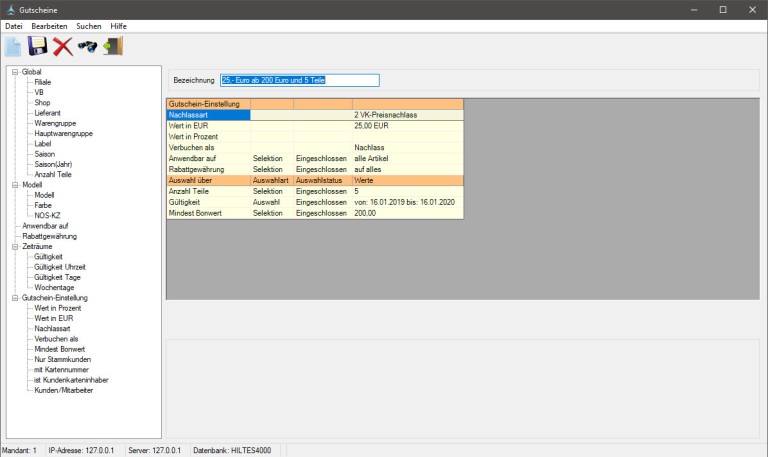Screen dimensions: 768x457
Task: Click the Bezeichnung text field
Action: [x=300, y=80]
